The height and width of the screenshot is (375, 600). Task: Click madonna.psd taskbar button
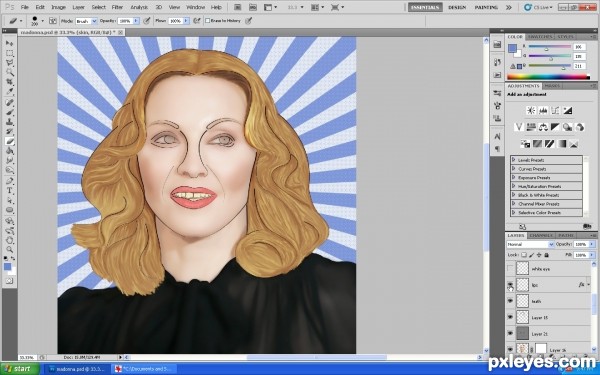[x=77, y=369]
